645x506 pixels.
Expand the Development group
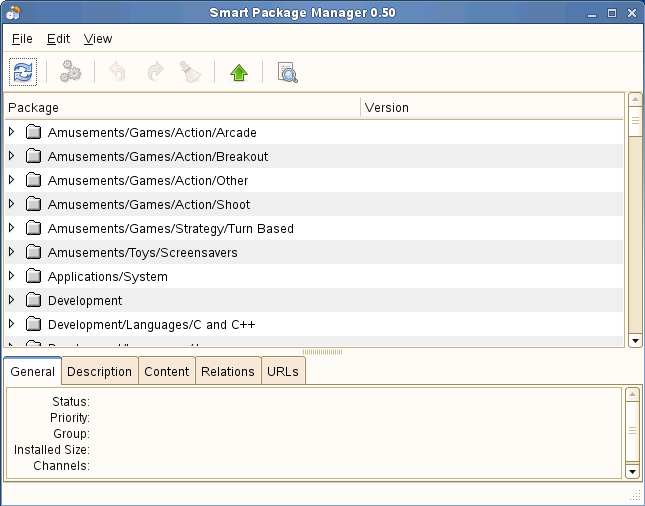12,300
